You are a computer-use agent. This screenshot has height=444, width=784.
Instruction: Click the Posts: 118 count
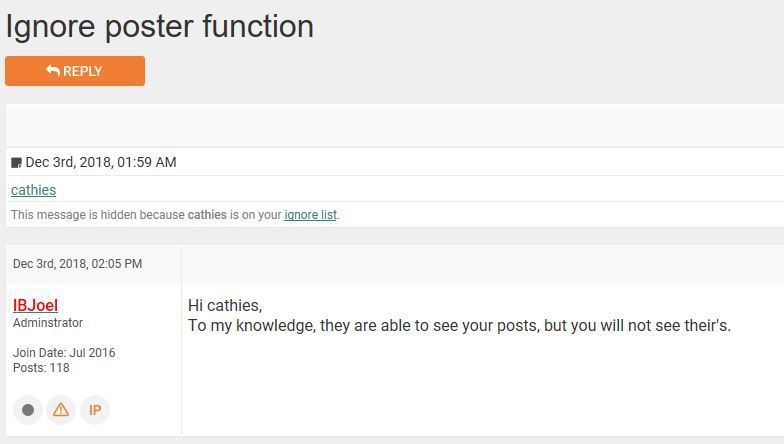coord(41,368)
